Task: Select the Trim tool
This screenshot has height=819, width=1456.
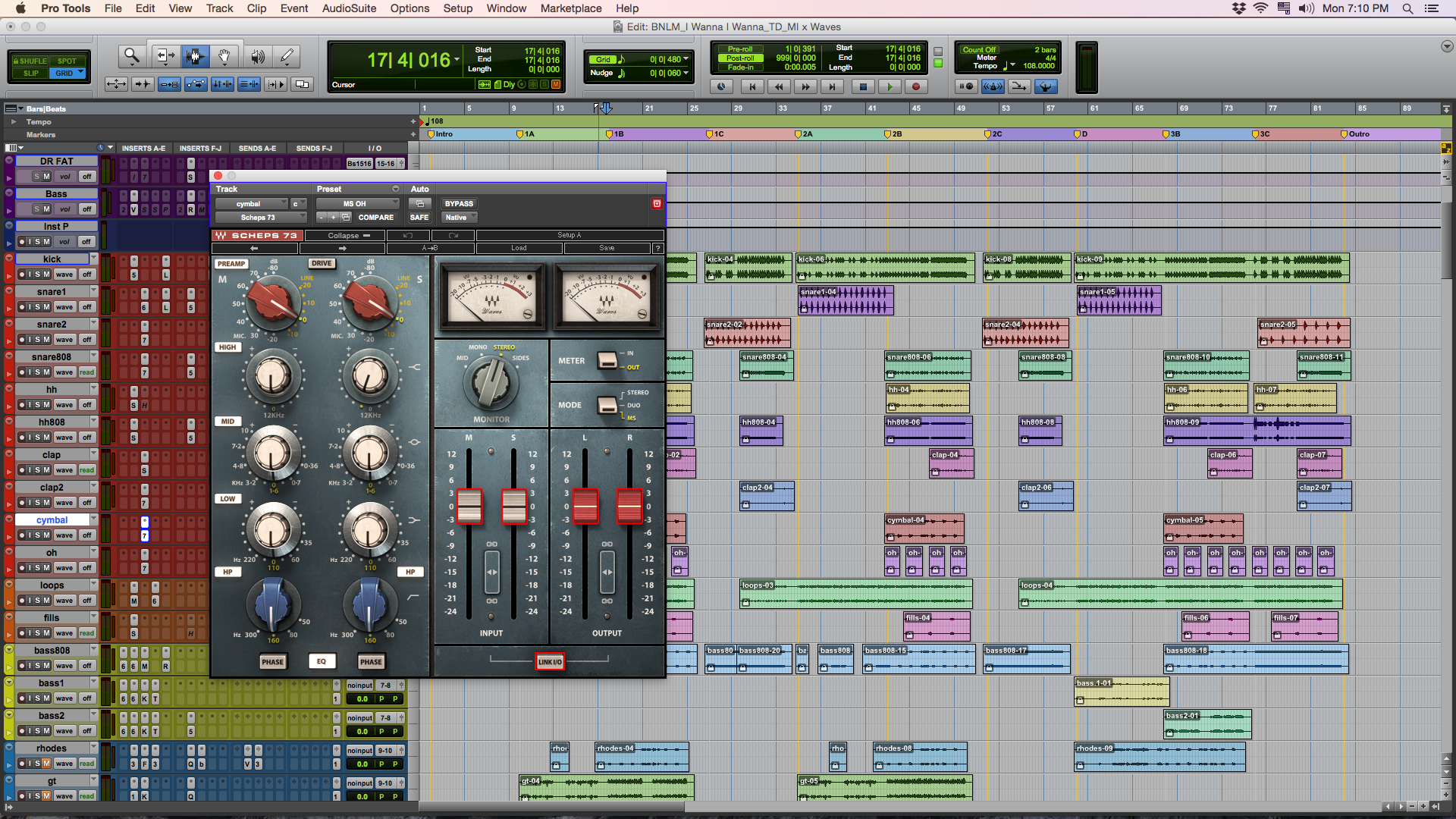Action: tap(165, 56)
